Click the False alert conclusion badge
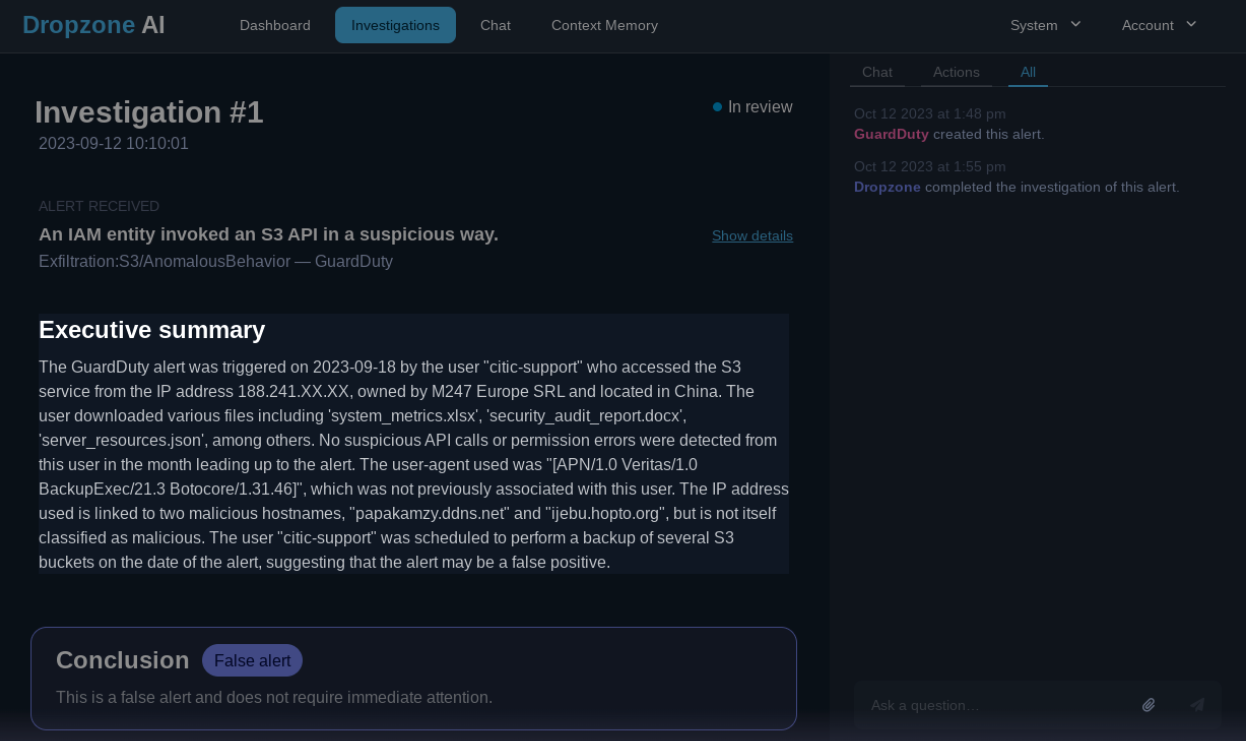The height and width of the screenshot is (742, 1246). [252, 661]
